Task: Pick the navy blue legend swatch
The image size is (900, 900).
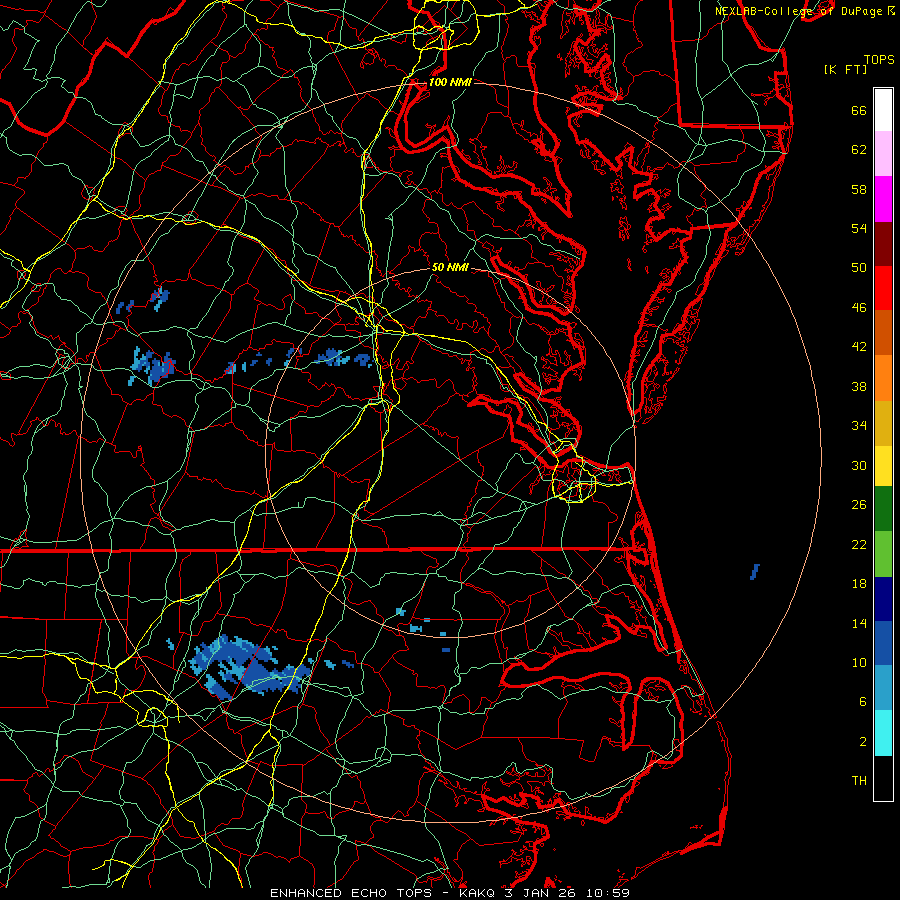Action: point(883,599)
